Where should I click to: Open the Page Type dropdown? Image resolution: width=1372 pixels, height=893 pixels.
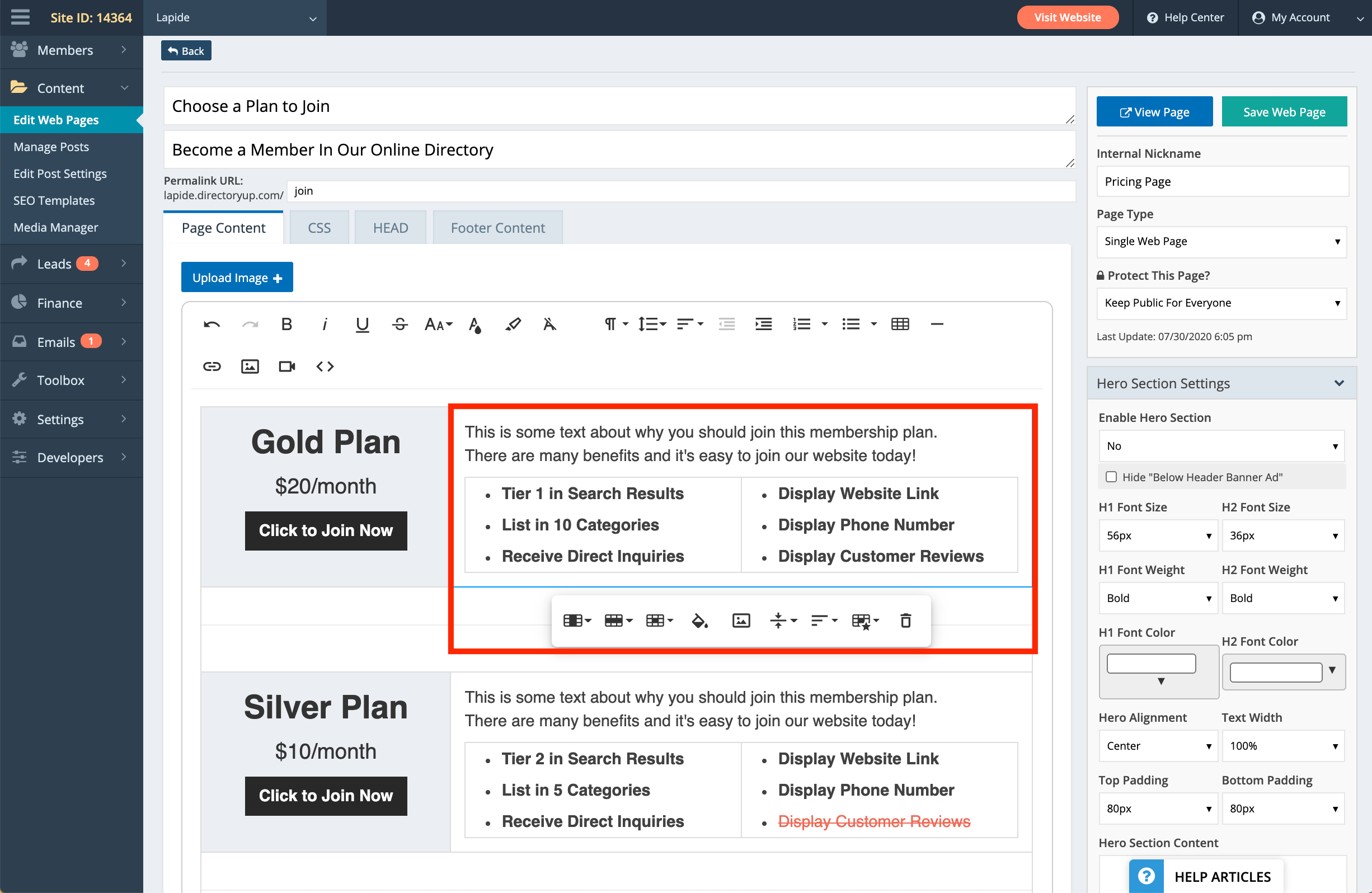click(x=1220, y=241)
